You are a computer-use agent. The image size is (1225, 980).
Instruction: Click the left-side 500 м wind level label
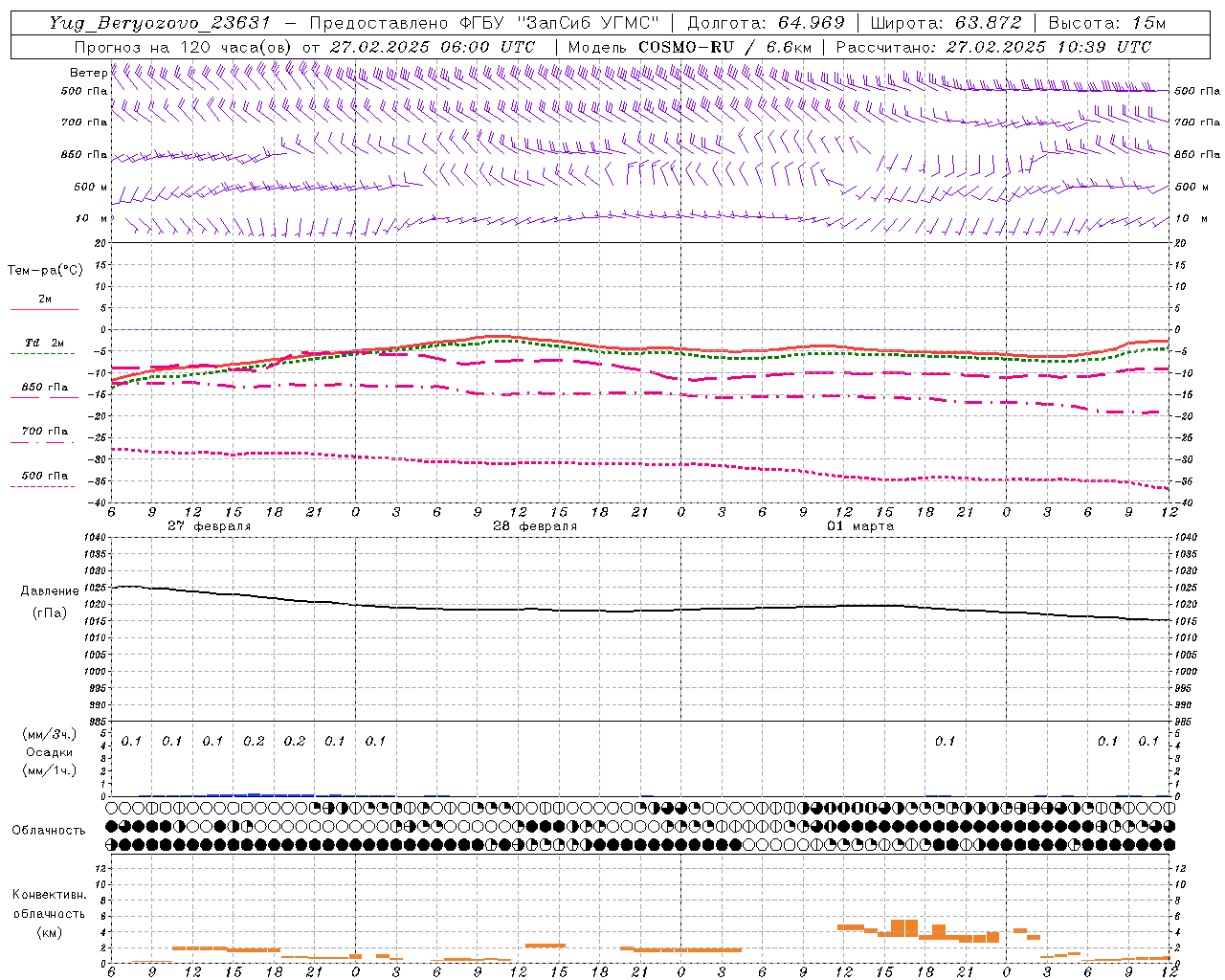(x=91, y=188)
